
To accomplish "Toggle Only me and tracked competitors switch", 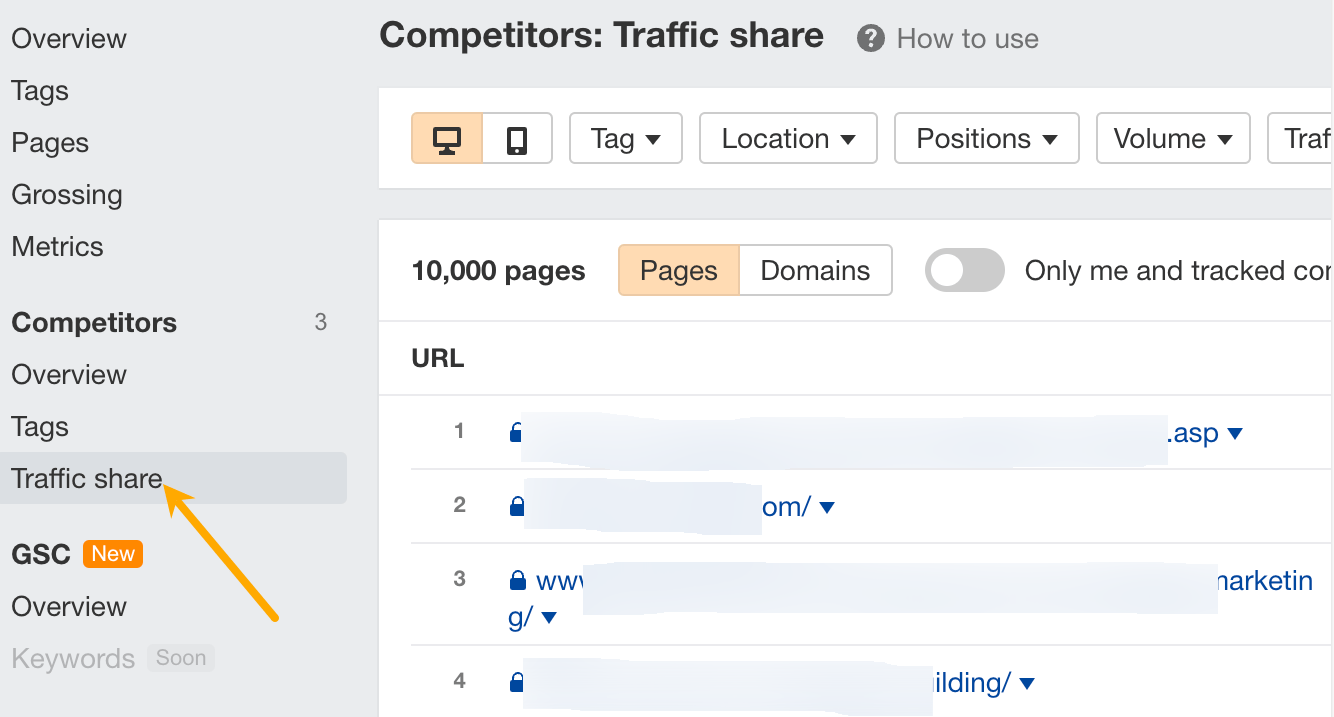I will point(964,271).
